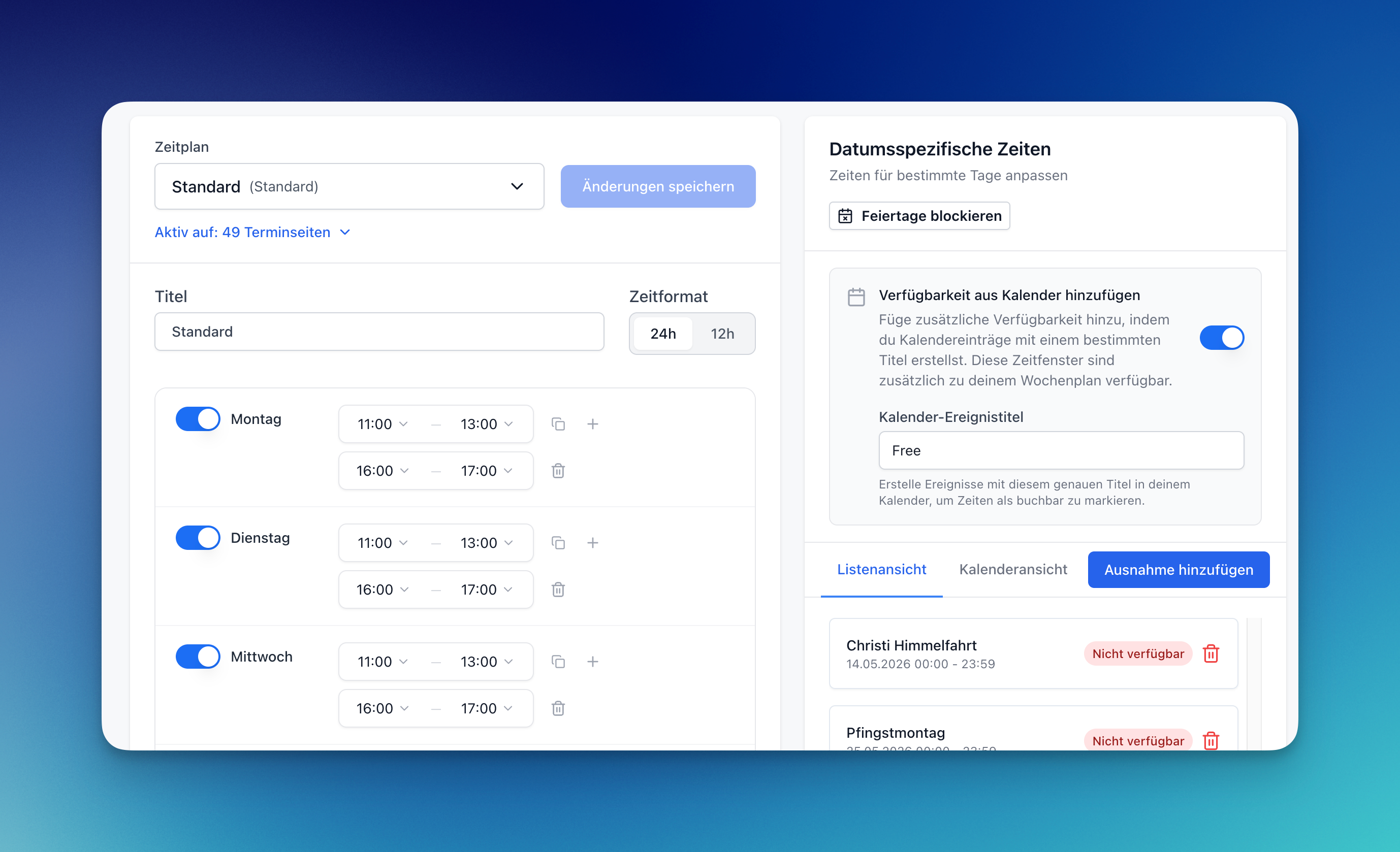
Task: Click Ausnahme hinzufügen button
Action: [x=1179, y=569]
